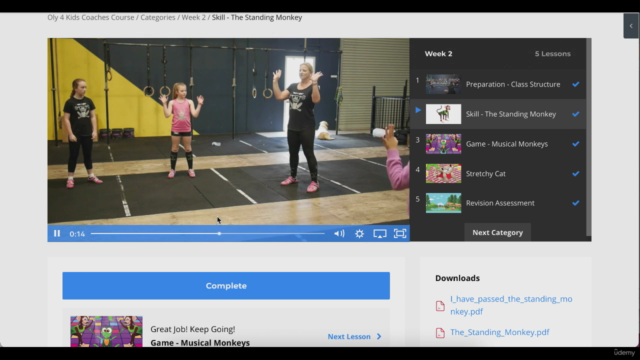Click PDF icon beside I_have_passed_the_standing_monkey.pdf
This screenshot has height=360, width=640.
[x=440, y=305]
